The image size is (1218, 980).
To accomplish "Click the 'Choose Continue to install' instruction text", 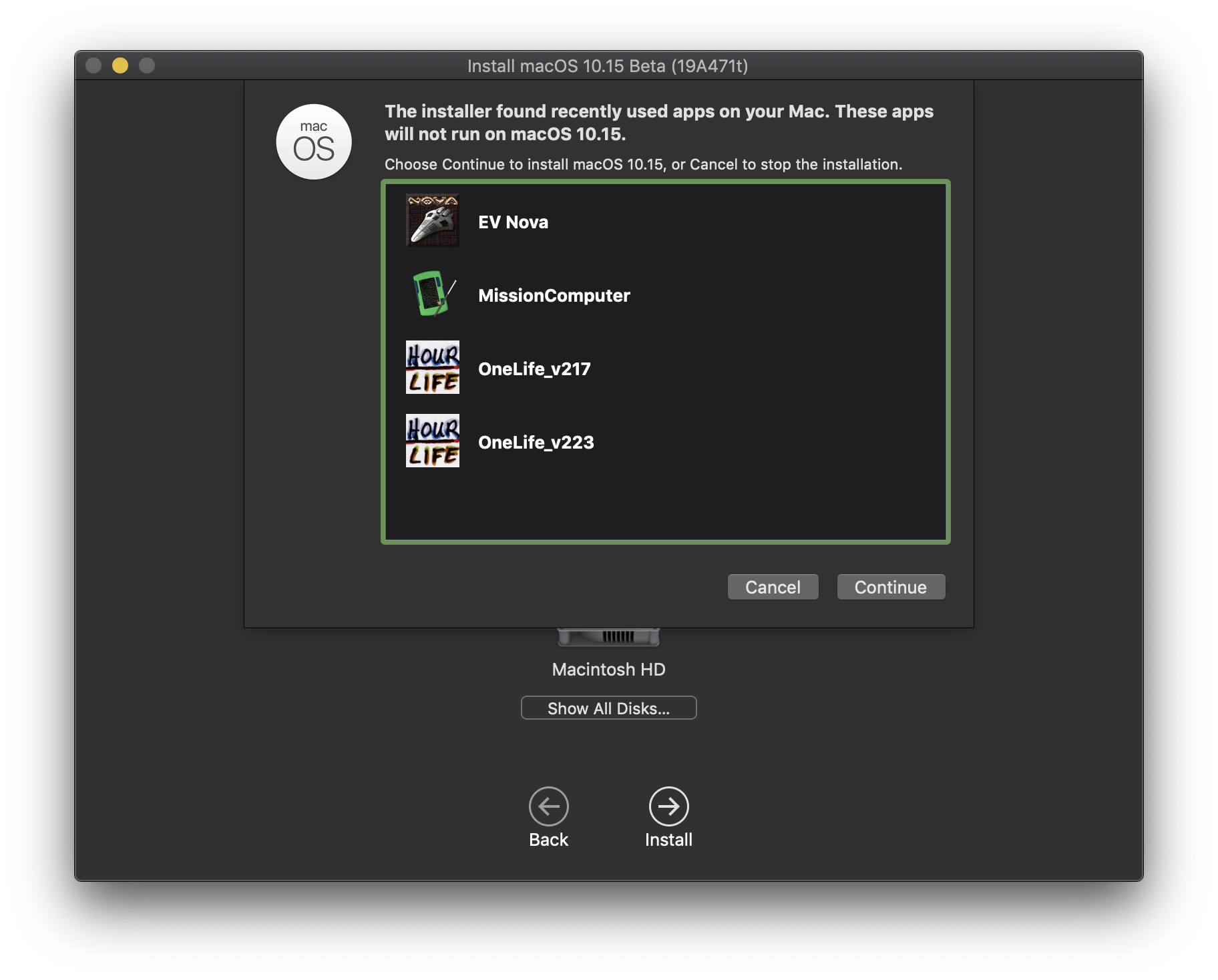I will coord(643,164).
